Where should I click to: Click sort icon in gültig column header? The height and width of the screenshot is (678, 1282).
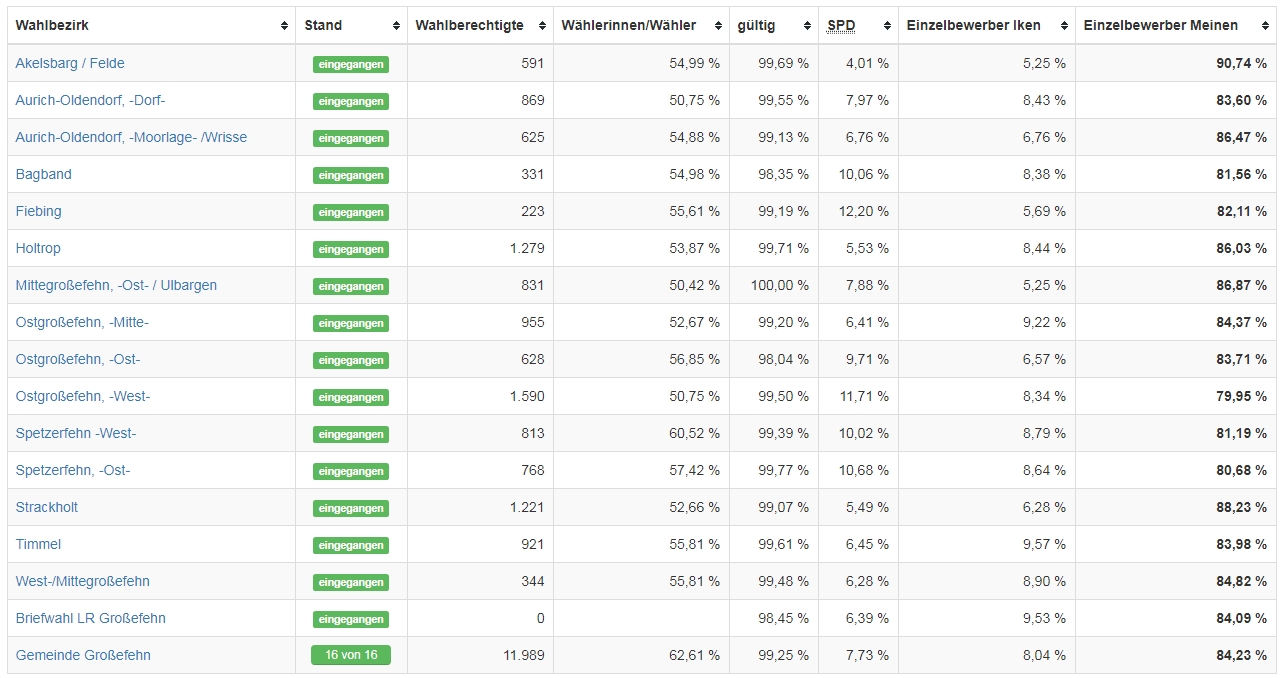click(808, 26)
